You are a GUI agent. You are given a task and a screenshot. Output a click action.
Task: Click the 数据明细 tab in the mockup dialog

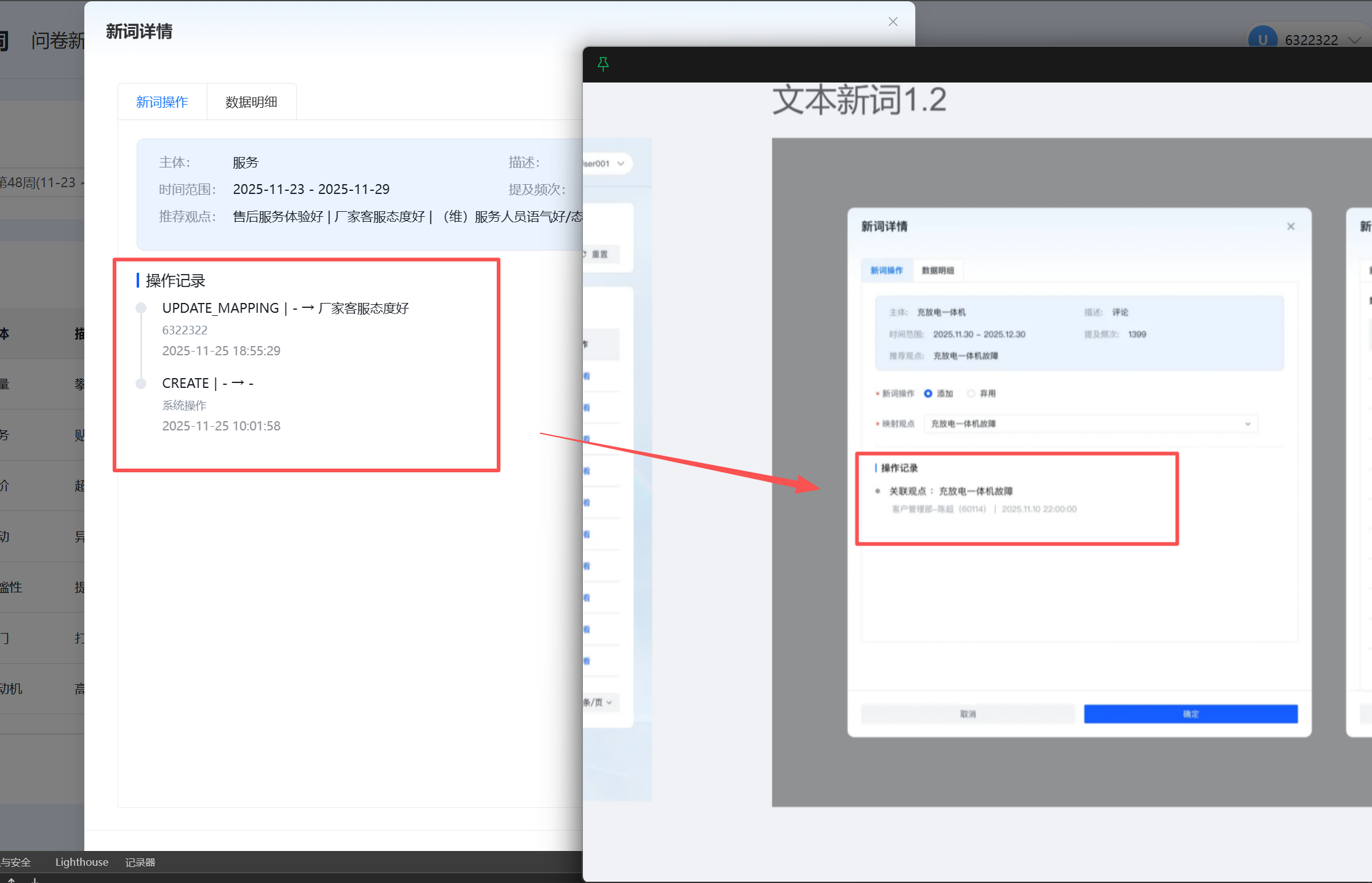(x=937, y=270)
